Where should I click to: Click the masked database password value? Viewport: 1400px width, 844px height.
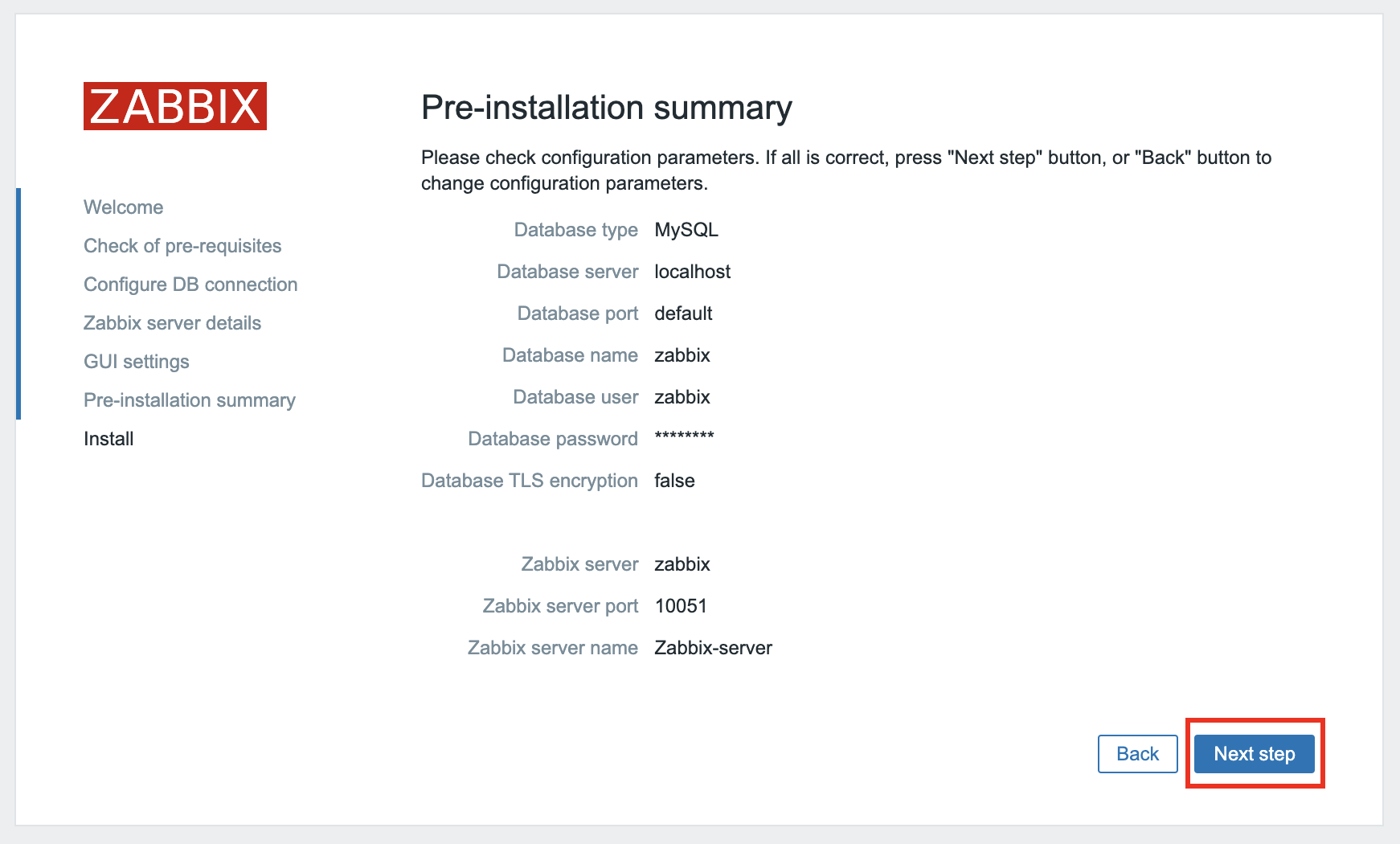(684, 437)
